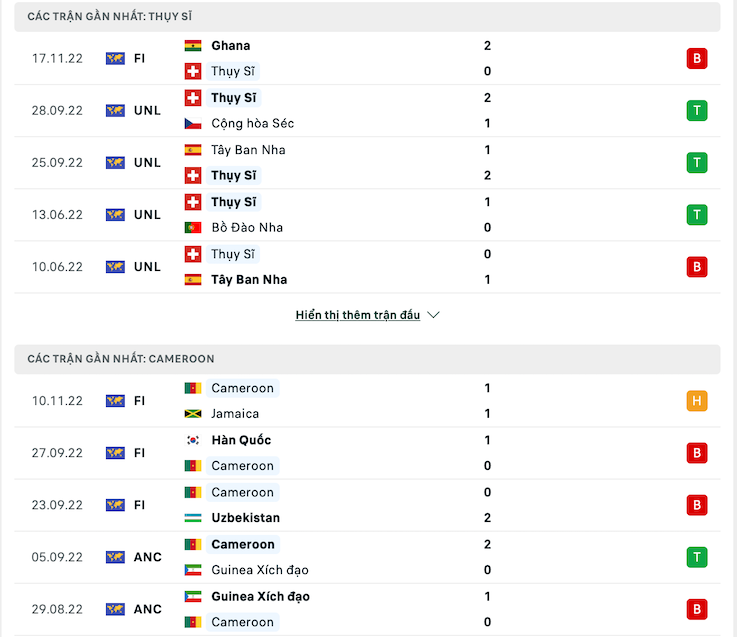The height and width of the screenshot is (637, 737).
Task: Click the South Korea flag icon
Action: click(193, 440)
